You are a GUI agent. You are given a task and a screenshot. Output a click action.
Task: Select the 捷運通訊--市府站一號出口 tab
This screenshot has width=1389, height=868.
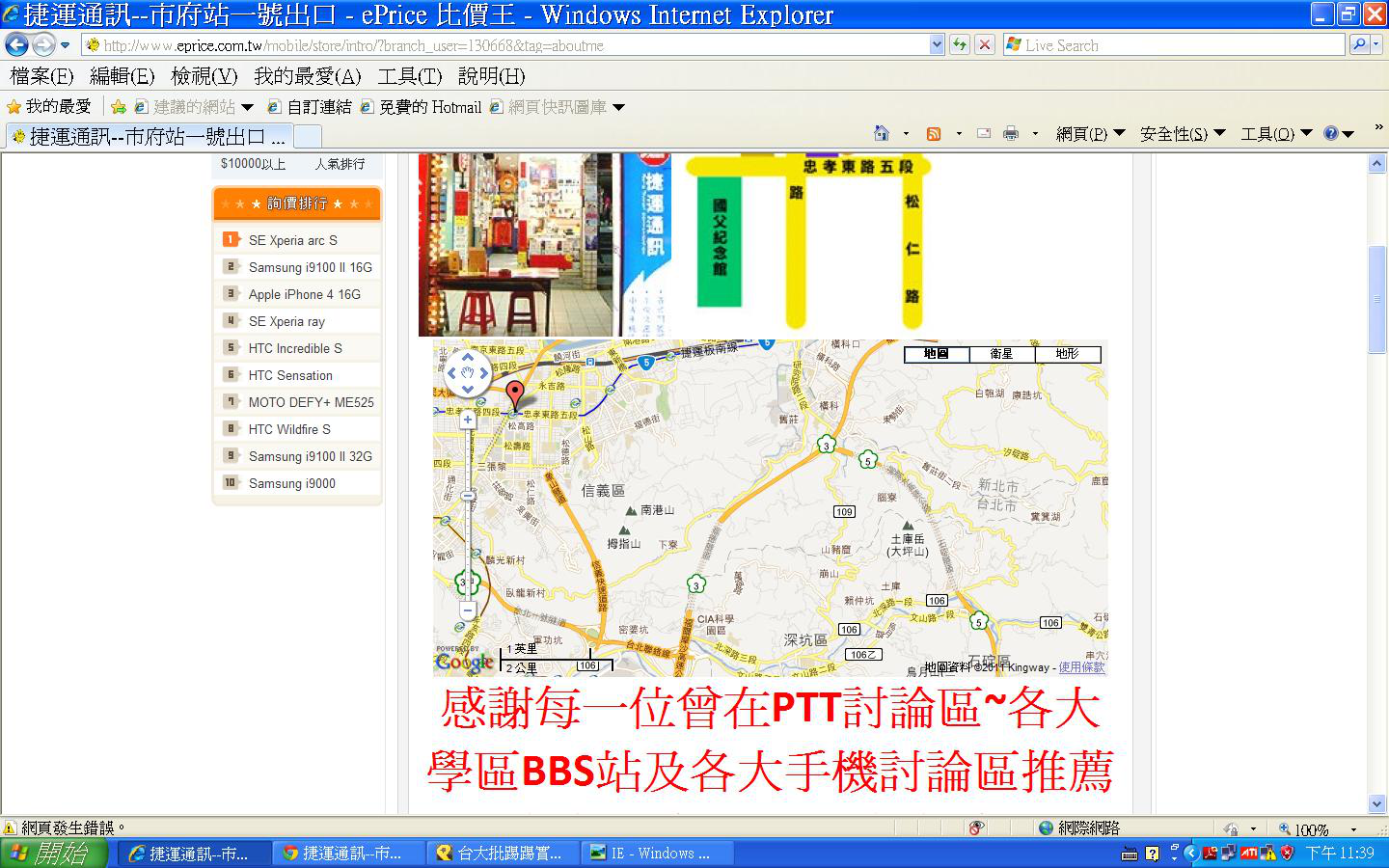click(x=148, y=136)
